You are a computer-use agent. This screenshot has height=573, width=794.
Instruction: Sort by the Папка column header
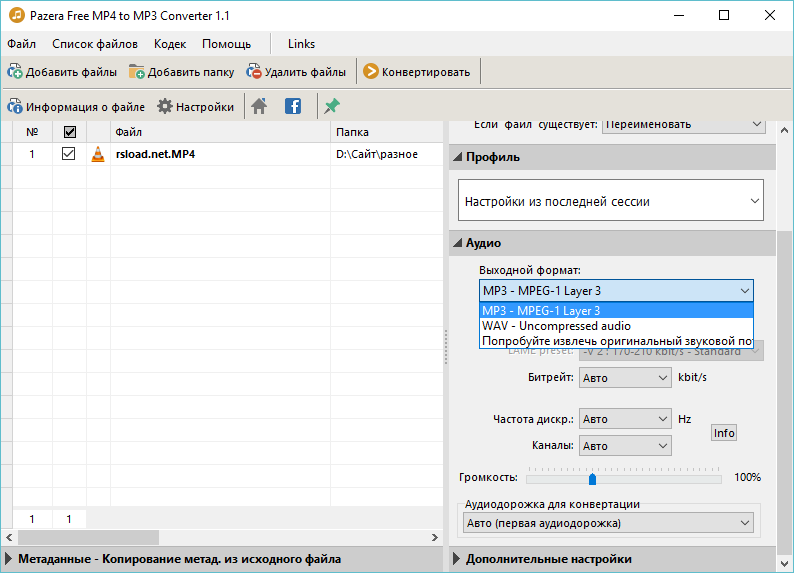click(x=386, y=132)
